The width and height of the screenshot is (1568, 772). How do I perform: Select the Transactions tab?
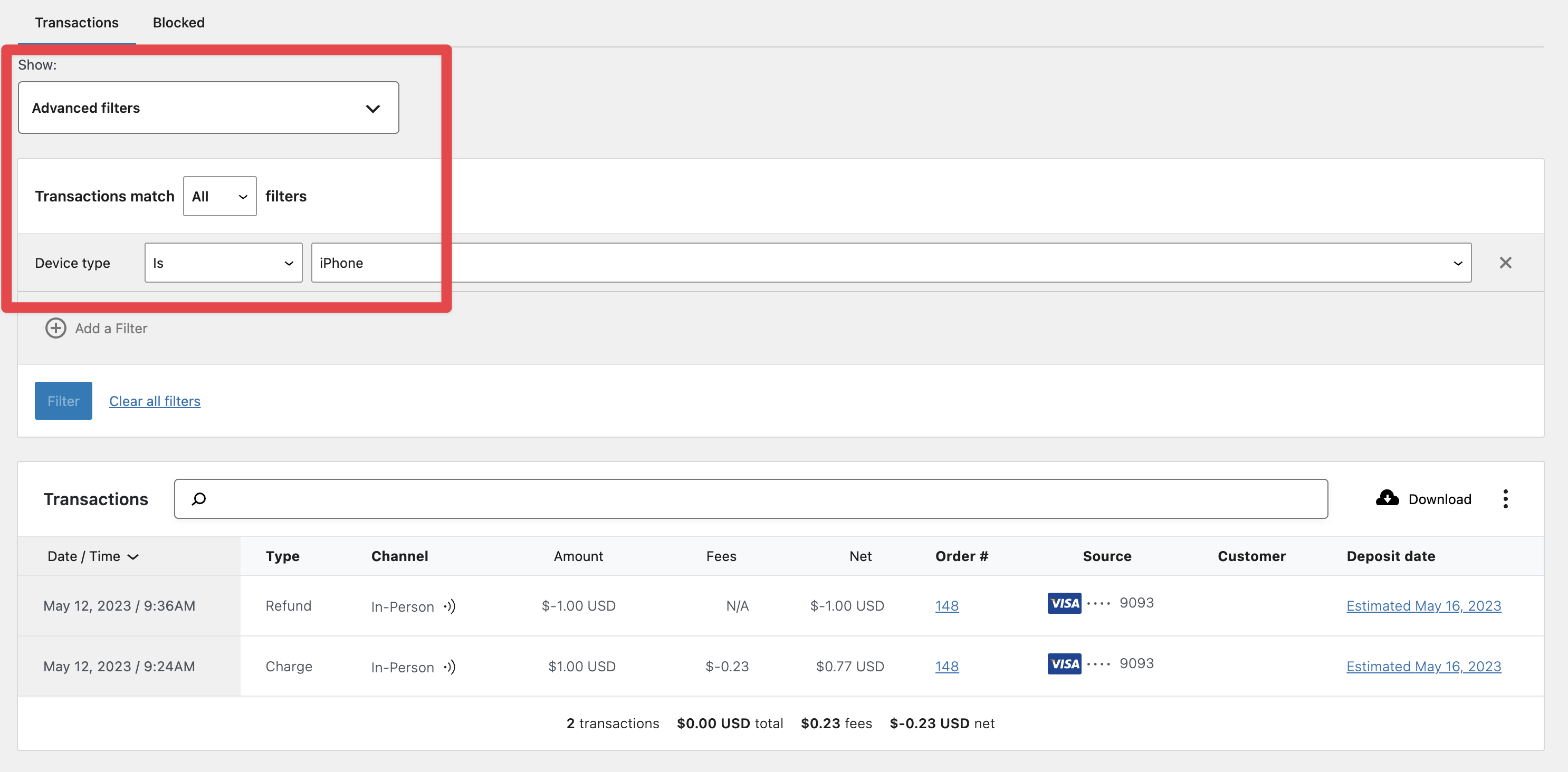click(x=77, y=23)
